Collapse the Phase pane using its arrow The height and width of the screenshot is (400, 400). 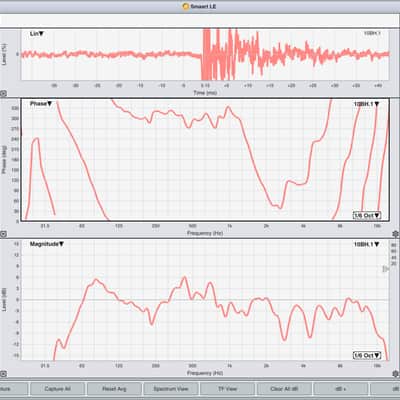tap(3, 234)
